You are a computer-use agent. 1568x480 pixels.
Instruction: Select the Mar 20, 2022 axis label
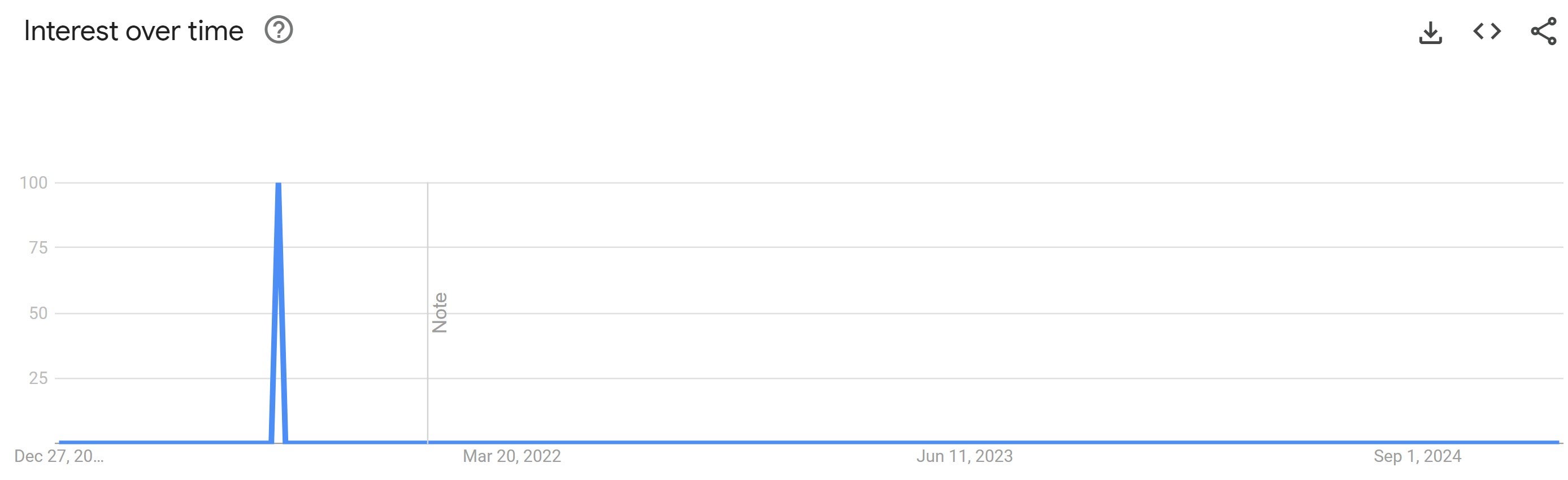pyautogui.click(x=512, y=456)
